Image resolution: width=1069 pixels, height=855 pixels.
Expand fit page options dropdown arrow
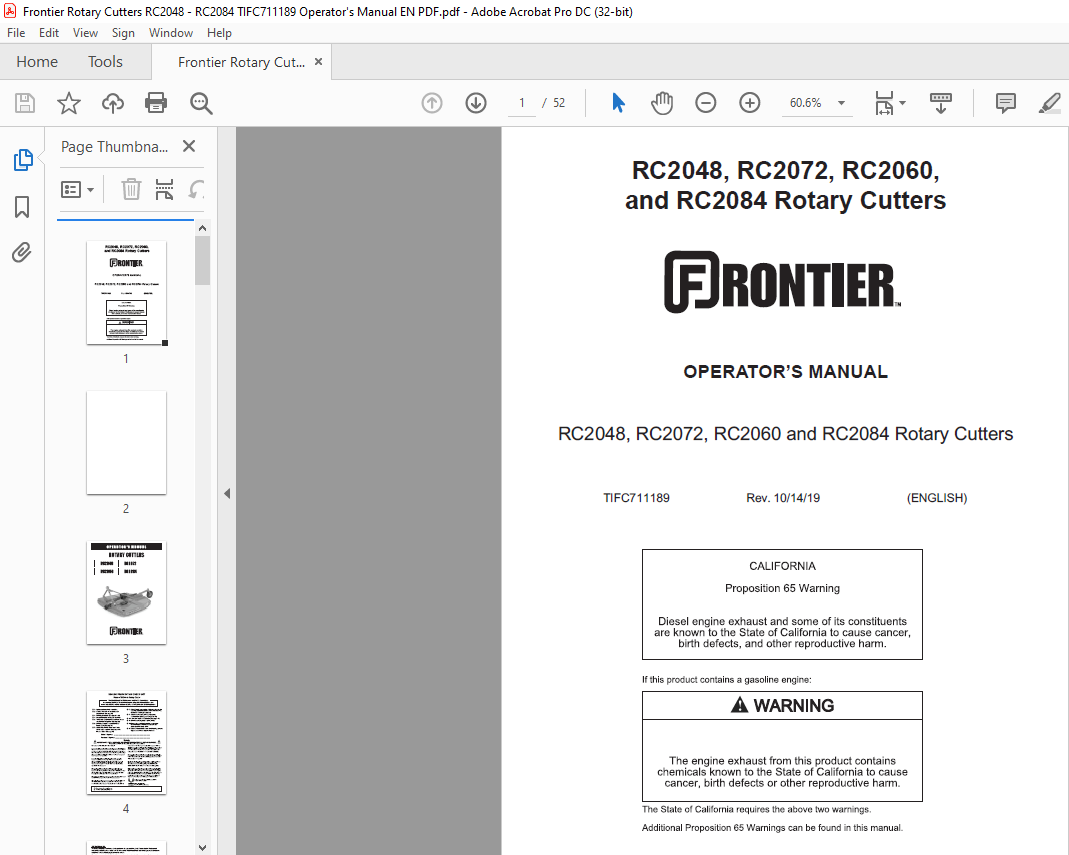[x=903, y=103]
